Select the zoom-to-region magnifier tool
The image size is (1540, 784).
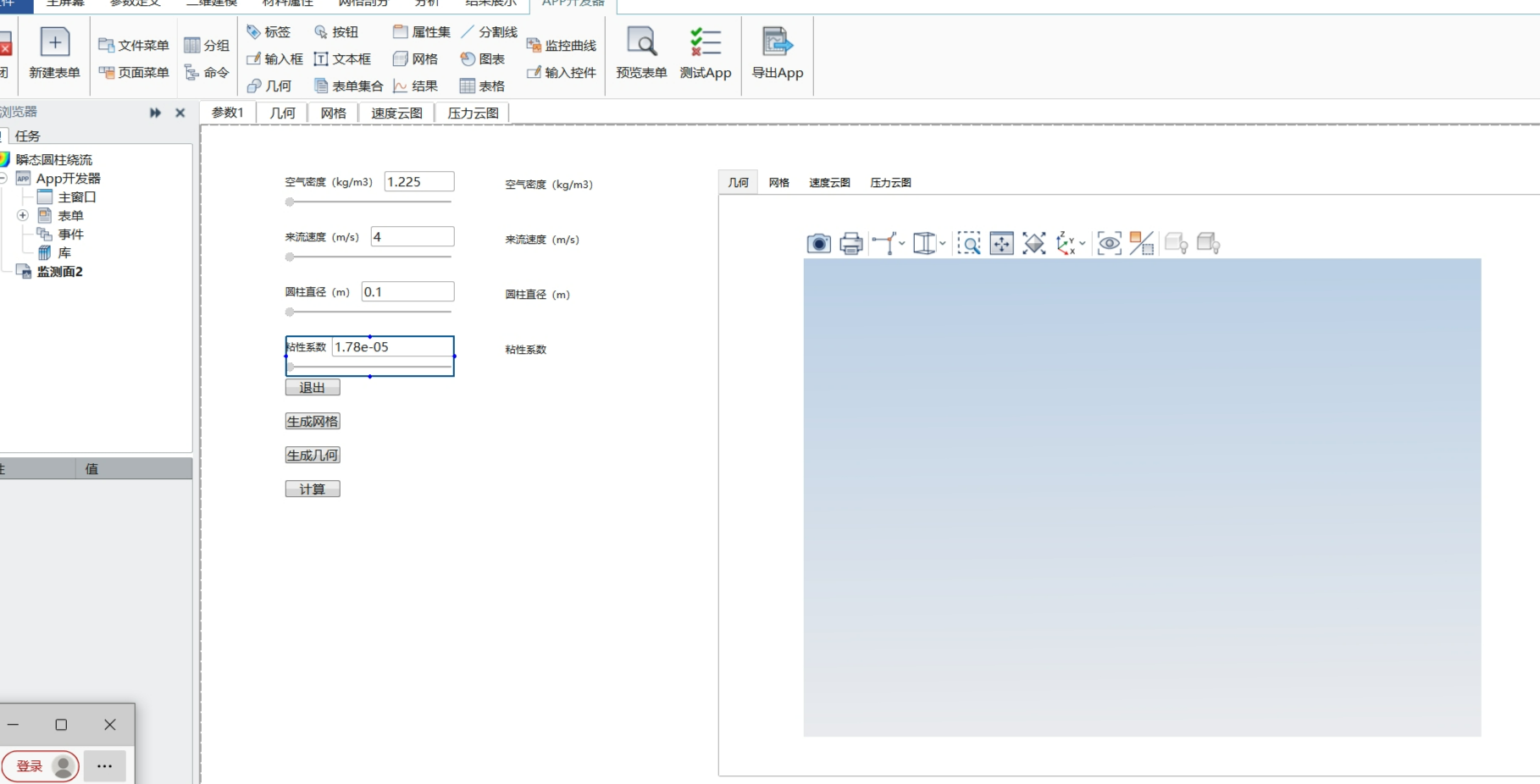pyautogui.click(x=968, y=244)
